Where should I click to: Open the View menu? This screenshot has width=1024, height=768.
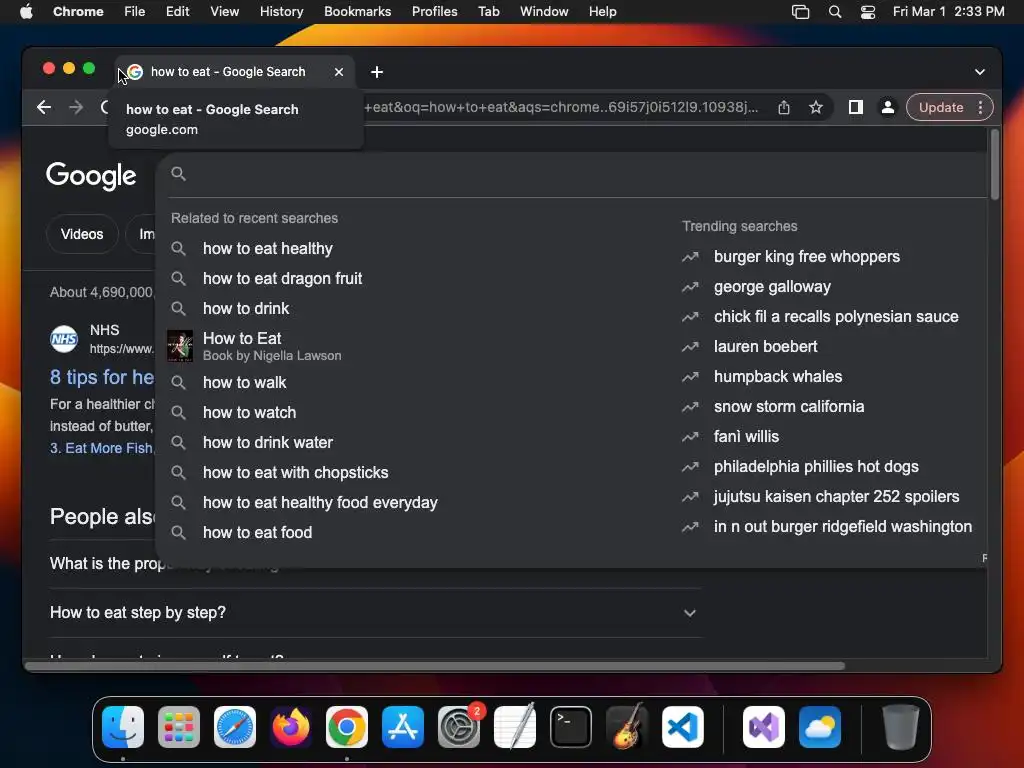(x=224, y=12)
